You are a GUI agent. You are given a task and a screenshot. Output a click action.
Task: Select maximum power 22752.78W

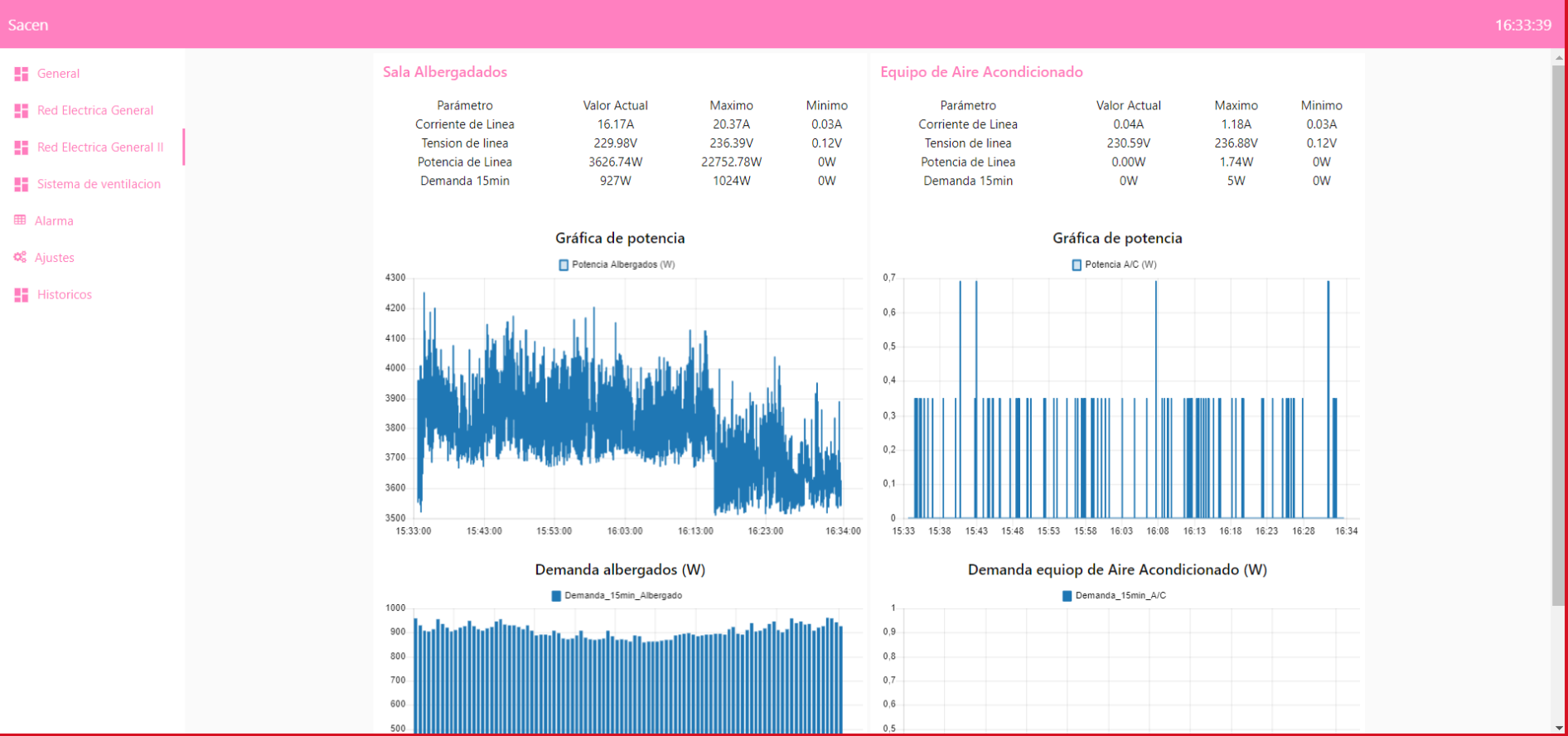[731, 162]
